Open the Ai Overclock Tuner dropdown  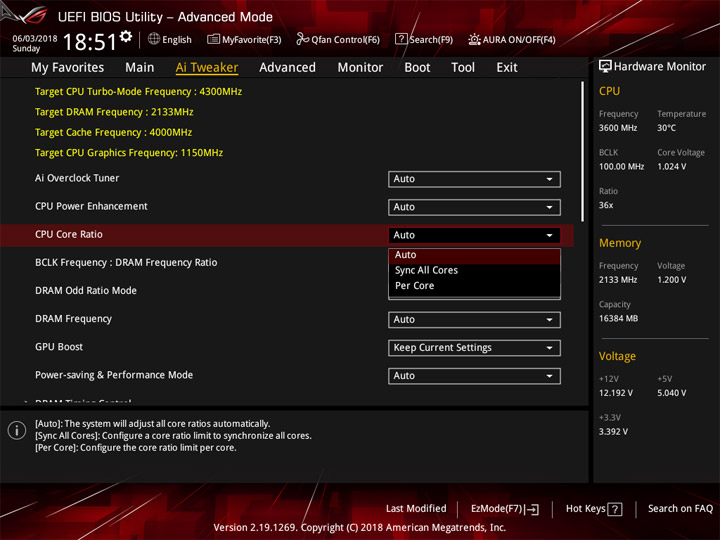coord(474,179)
